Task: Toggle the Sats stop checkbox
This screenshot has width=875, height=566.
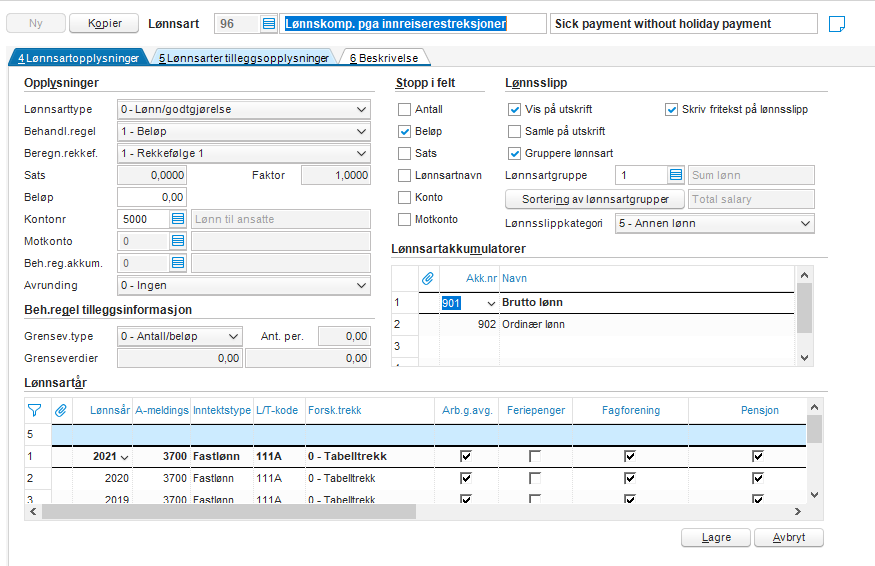Action: pos(405,154)
